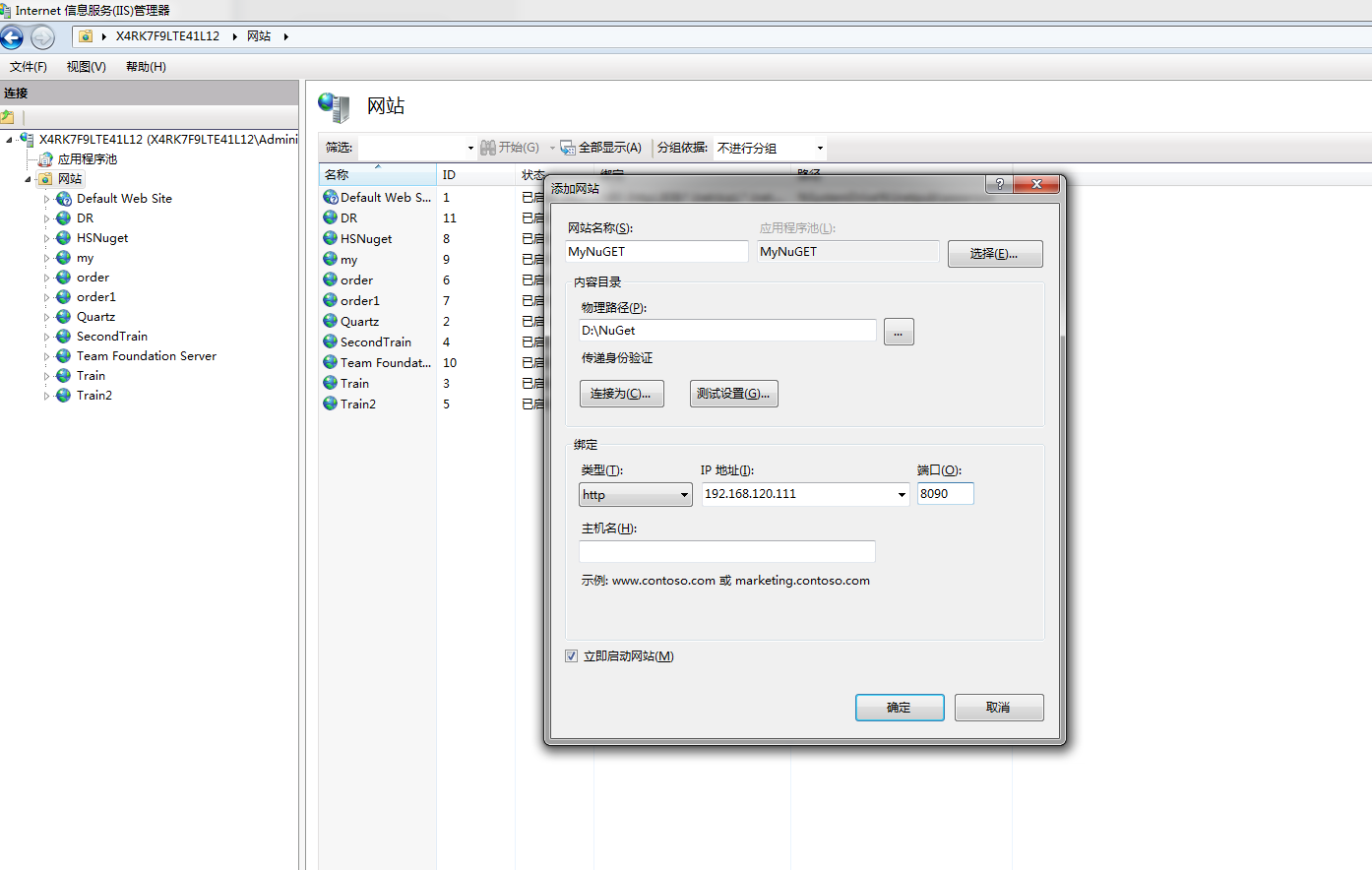Image resolution: width=1372 pixels, height=870 pixels.
Task: Select order1 in the Connections tree
Action: coord(96,297)
